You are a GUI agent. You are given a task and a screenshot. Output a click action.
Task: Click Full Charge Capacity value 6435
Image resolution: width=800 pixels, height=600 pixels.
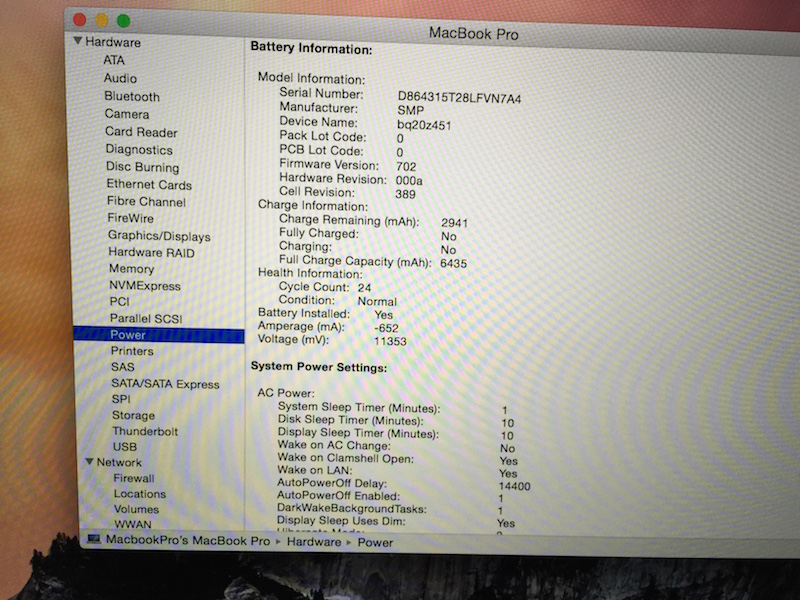[x=454, y=263]
